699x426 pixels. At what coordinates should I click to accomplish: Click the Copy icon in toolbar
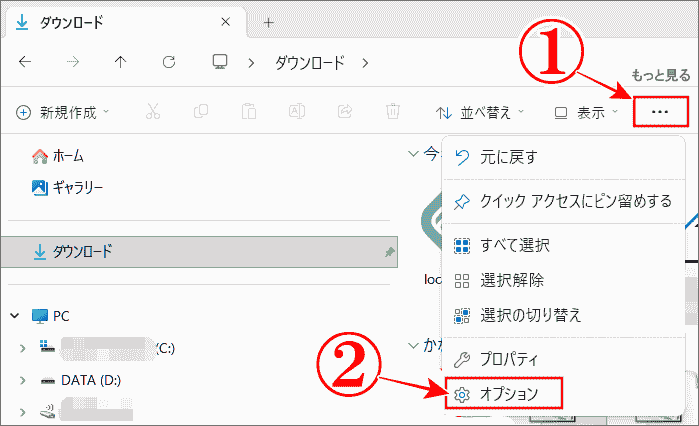[x=201, y=112]
